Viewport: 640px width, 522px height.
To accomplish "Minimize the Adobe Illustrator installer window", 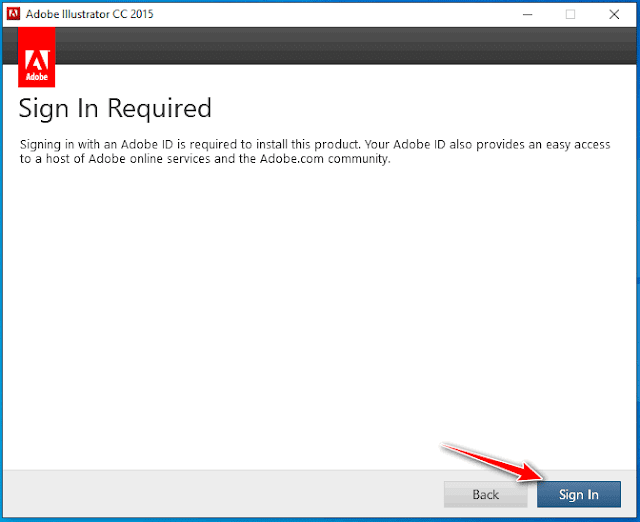I will [527, 14].
